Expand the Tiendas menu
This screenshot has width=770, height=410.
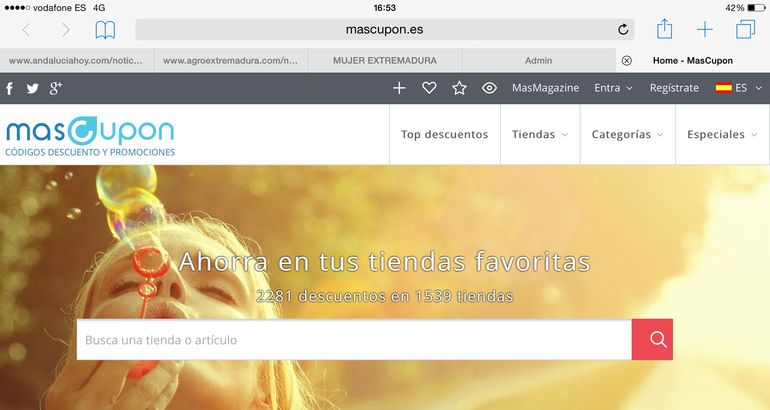click(x=540, y=134)
